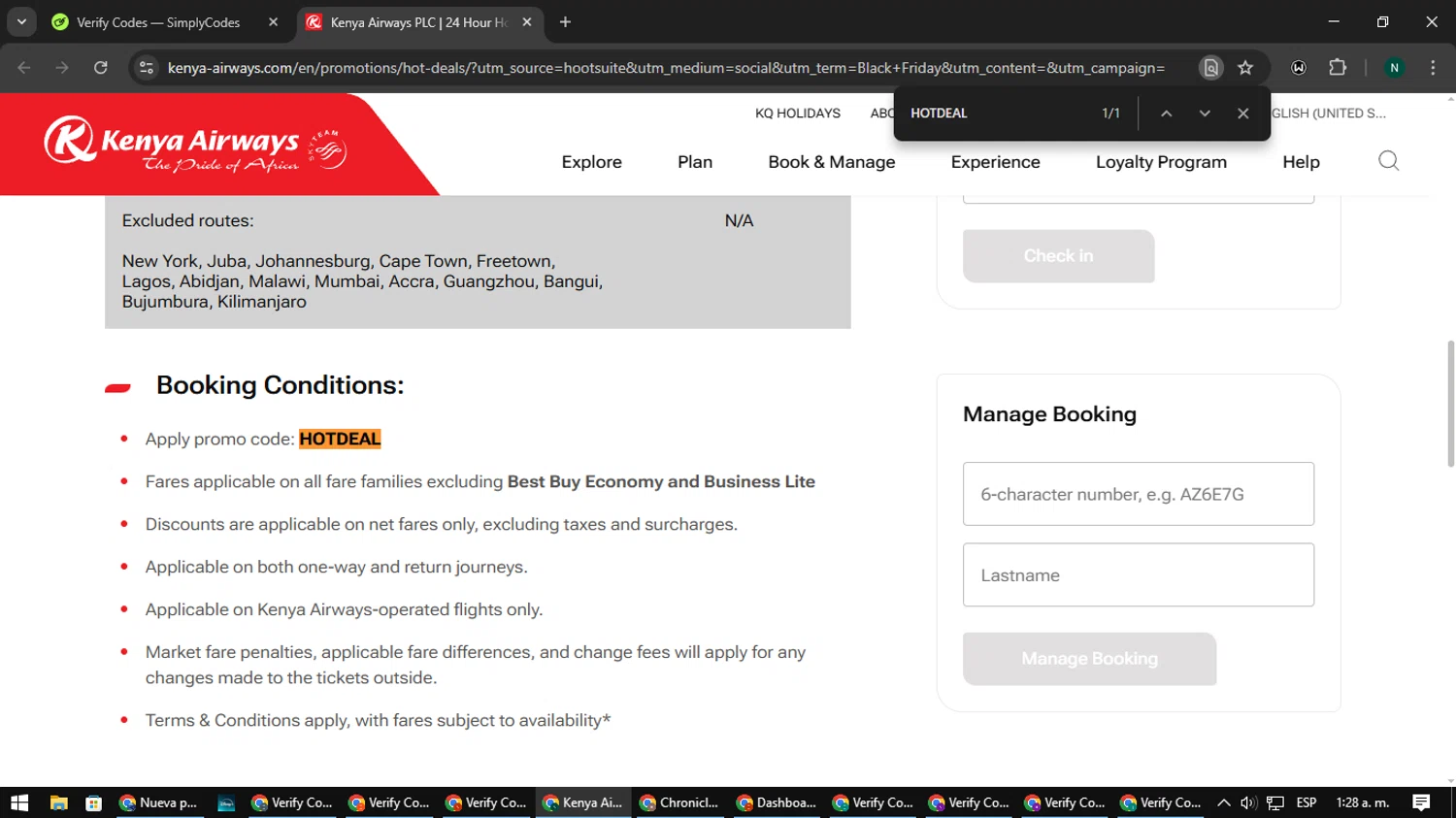Open the Nueva p... Chrome taskbar window

click(157, 802)
